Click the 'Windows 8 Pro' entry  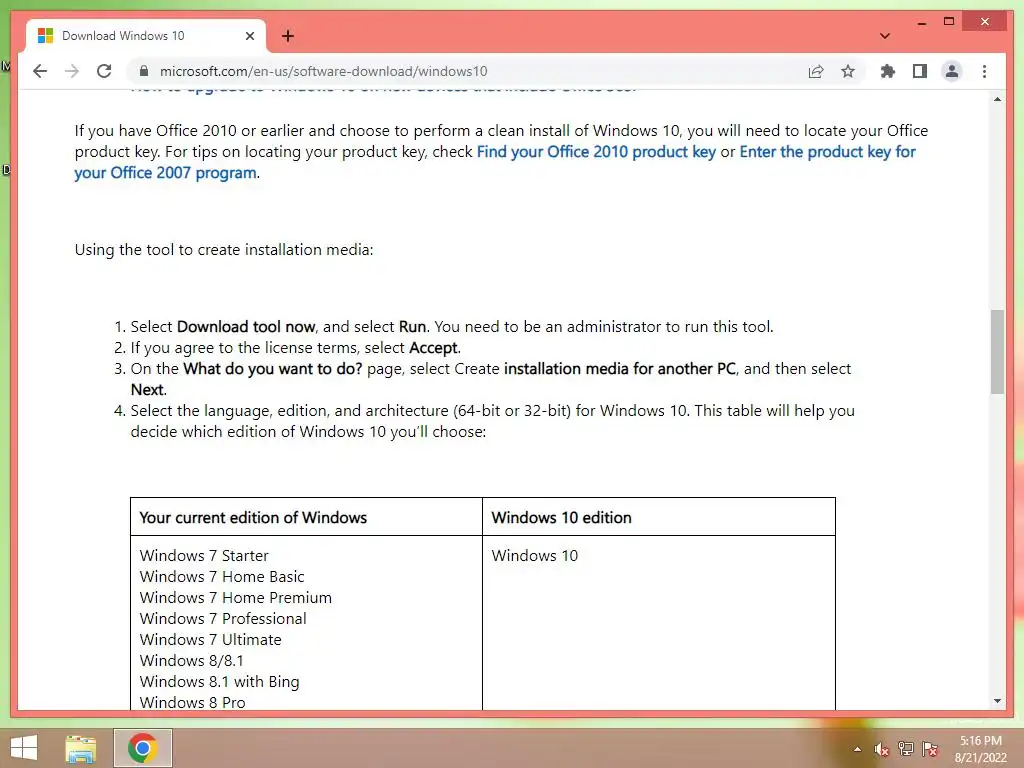193,702
